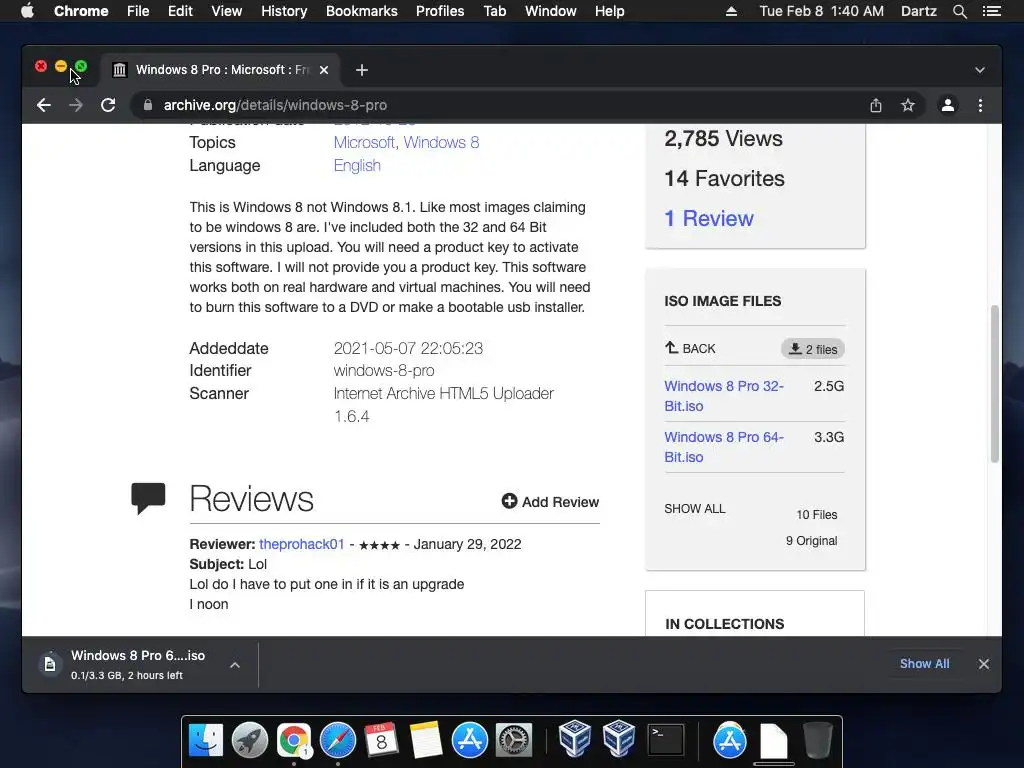The width and height of the screenshot is (1024, 768).
Task: Open the Chrome menu in menu bar
Action: [x=81, y=11]
